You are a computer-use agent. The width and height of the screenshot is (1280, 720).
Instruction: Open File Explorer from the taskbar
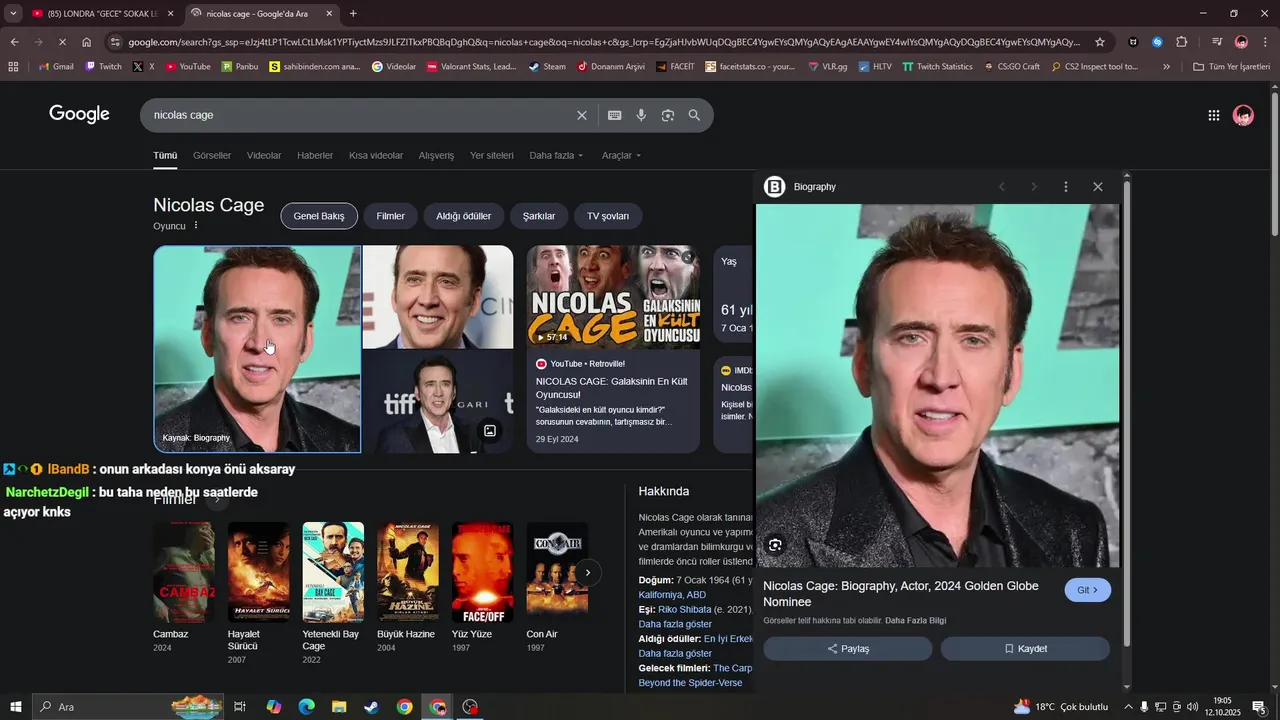point(338,707)
